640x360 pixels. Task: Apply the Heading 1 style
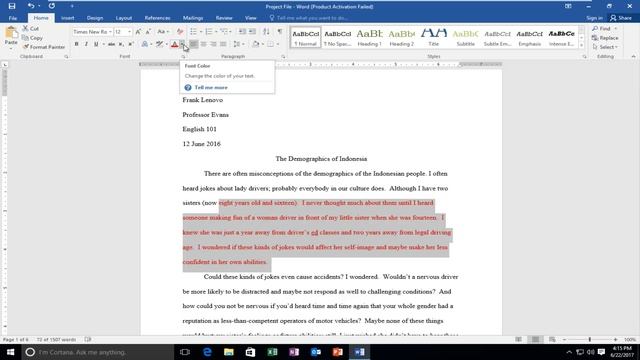pyautogui.click(x=369, y=37)
